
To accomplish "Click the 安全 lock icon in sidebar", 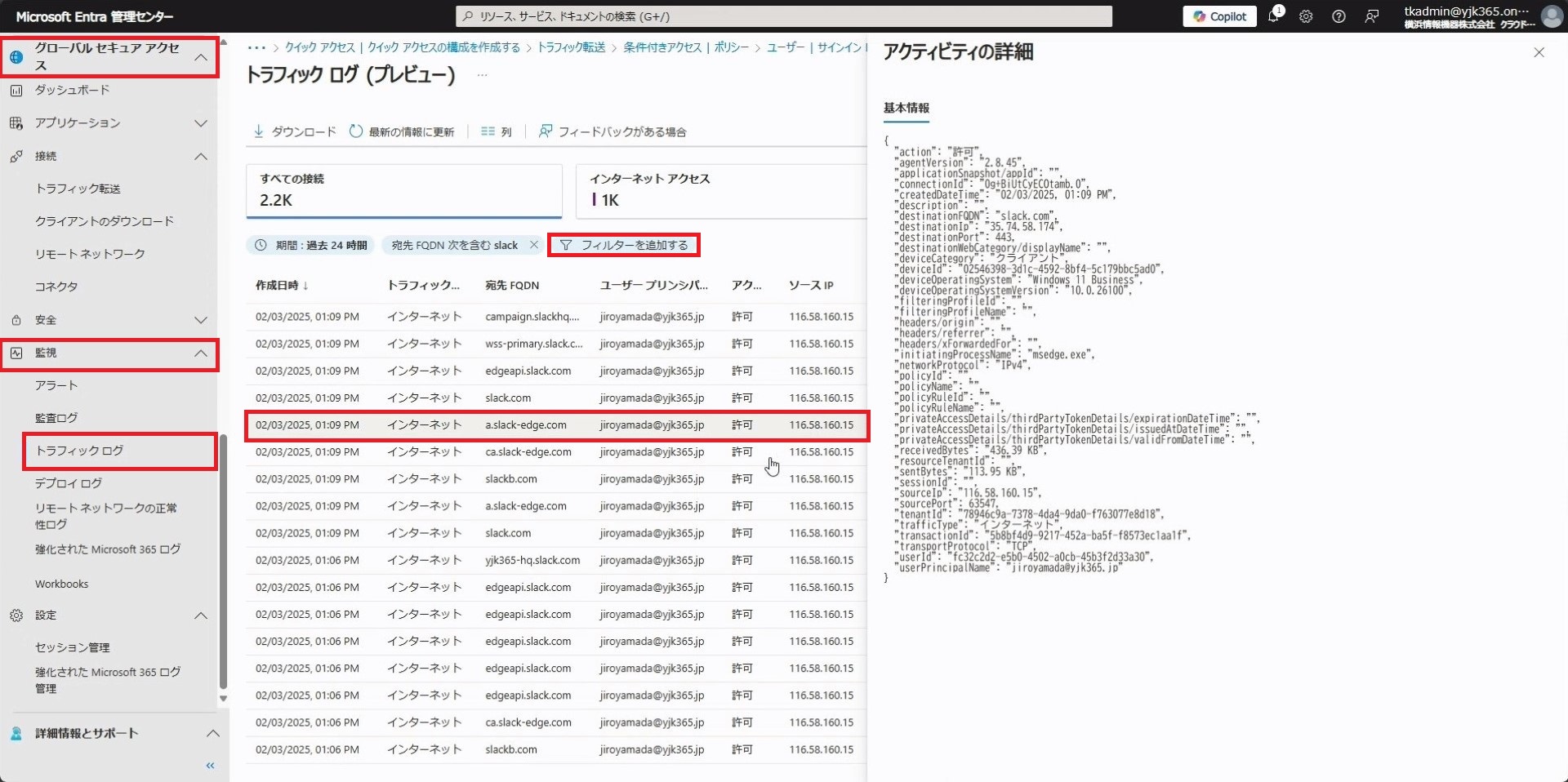I will tap(16, 320).
